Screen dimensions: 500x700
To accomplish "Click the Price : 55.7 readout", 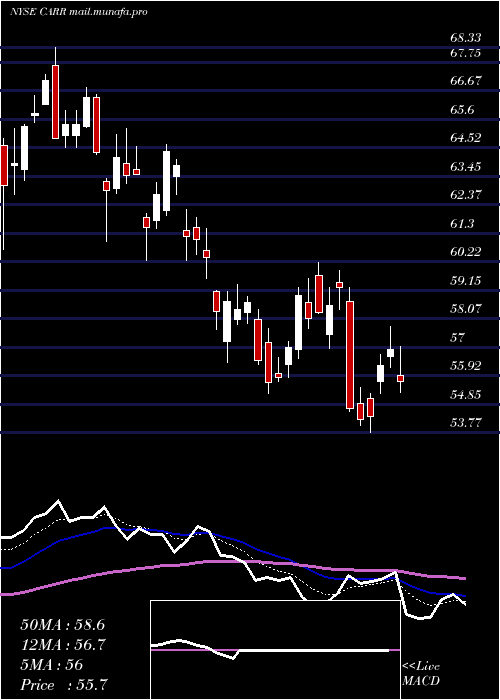I will click(64, 685).
